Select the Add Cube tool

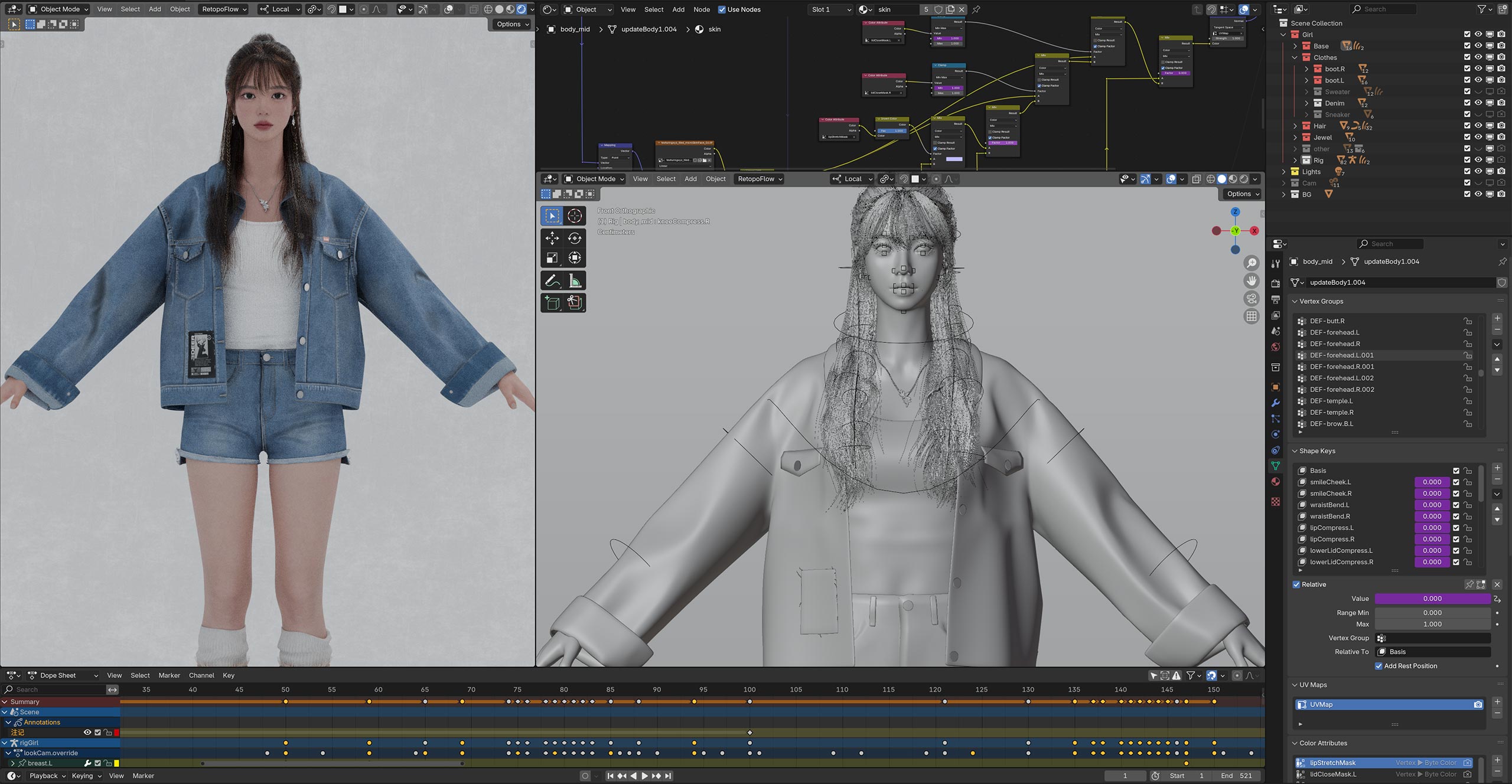coord(552,303)
